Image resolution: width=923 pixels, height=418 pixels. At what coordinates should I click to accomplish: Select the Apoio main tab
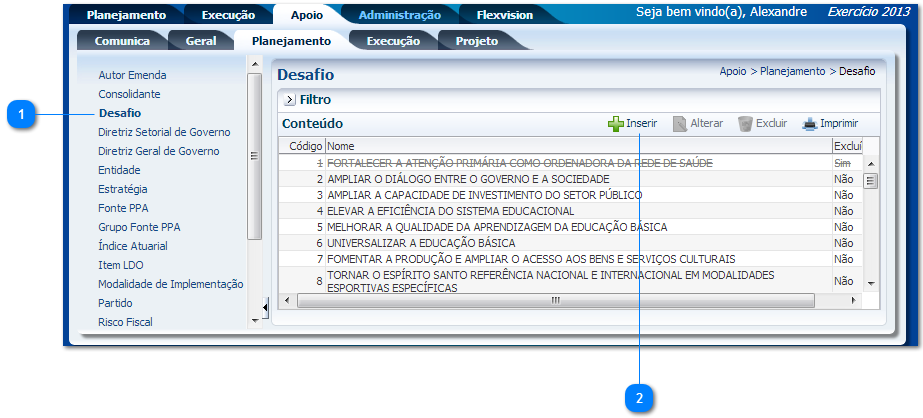307,15
